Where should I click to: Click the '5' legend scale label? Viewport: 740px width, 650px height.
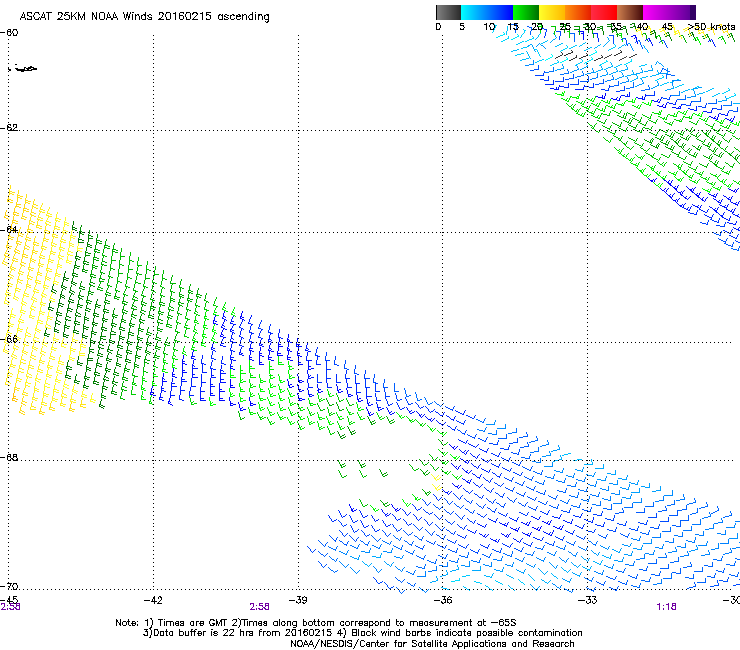(462, 27)
